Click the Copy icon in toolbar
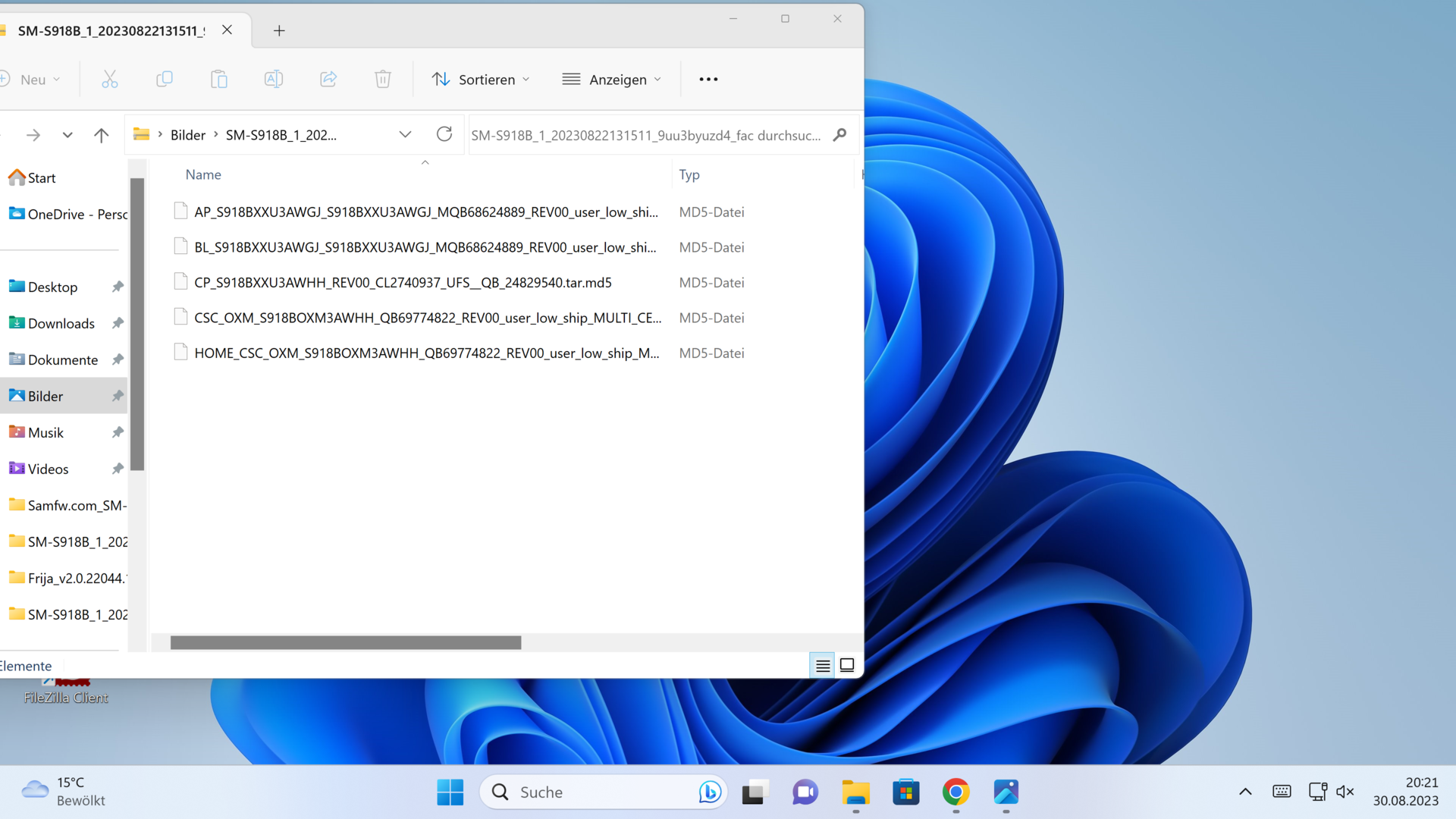The width and height of the screenshot is (1456, 819). point(165,80)
